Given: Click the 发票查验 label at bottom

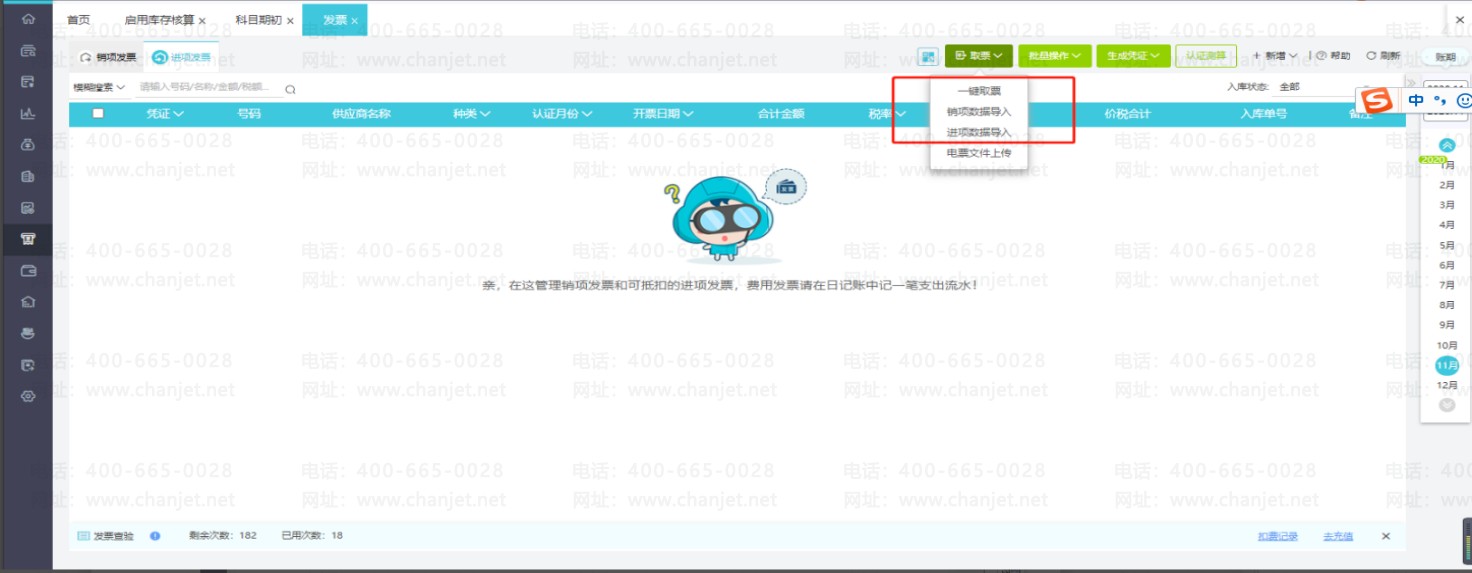Looking at the screenshot, I should click(113, 536).
